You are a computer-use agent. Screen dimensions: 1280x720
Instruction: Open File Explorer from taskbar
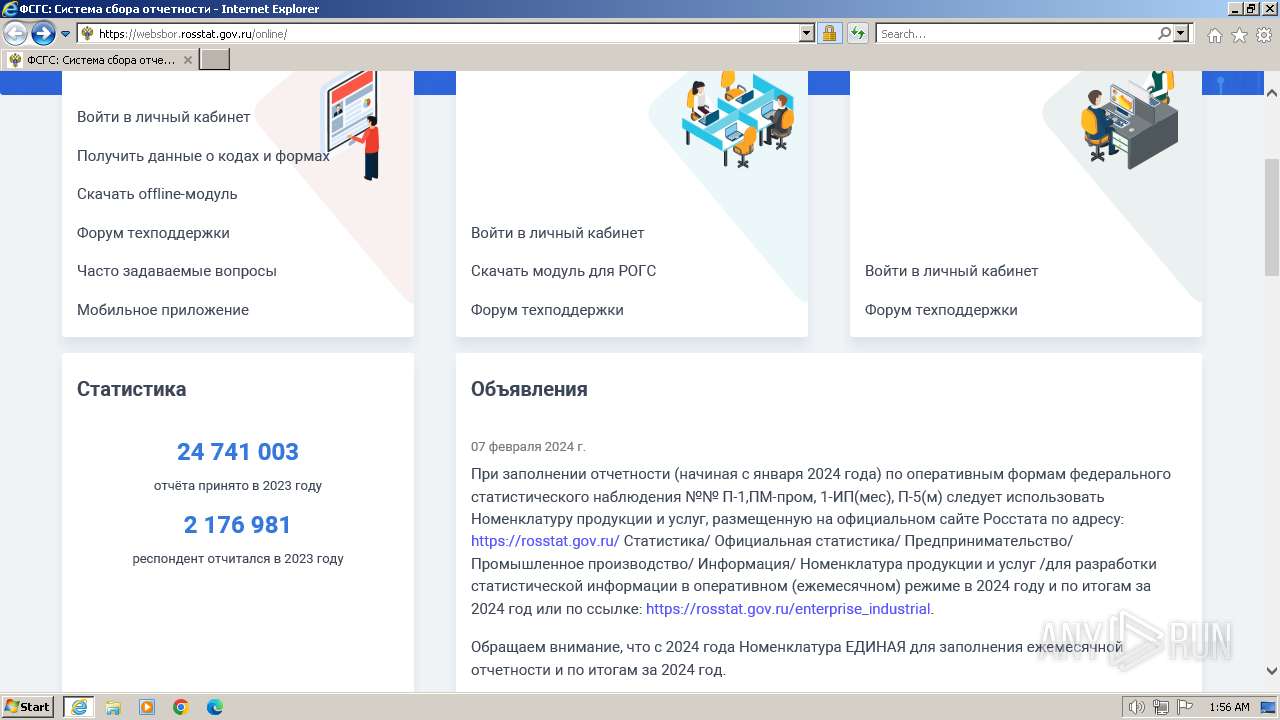(113, 707)
